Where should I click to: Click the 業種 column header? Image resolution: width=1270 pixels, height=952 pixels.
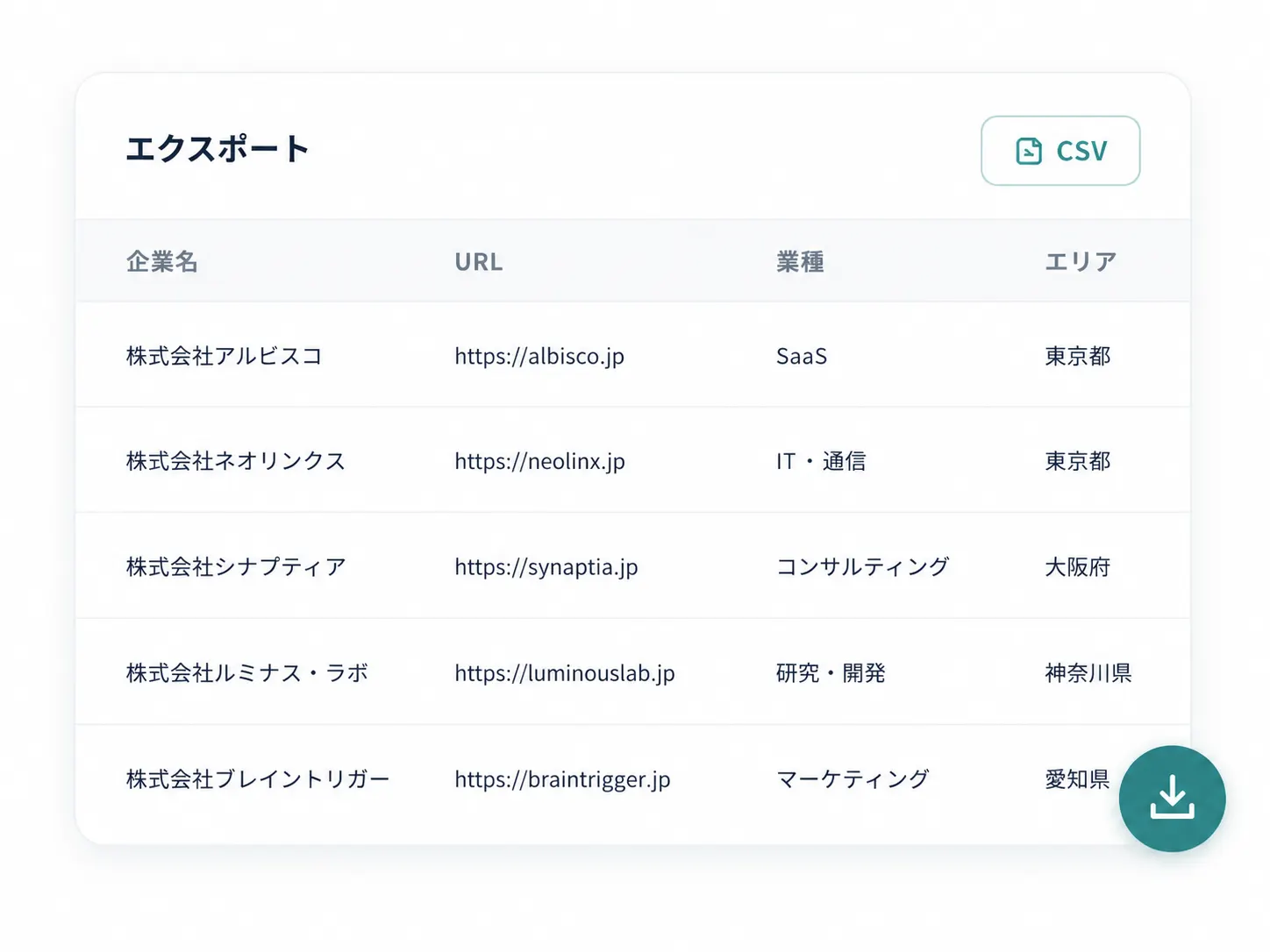(x=800, y=261)
